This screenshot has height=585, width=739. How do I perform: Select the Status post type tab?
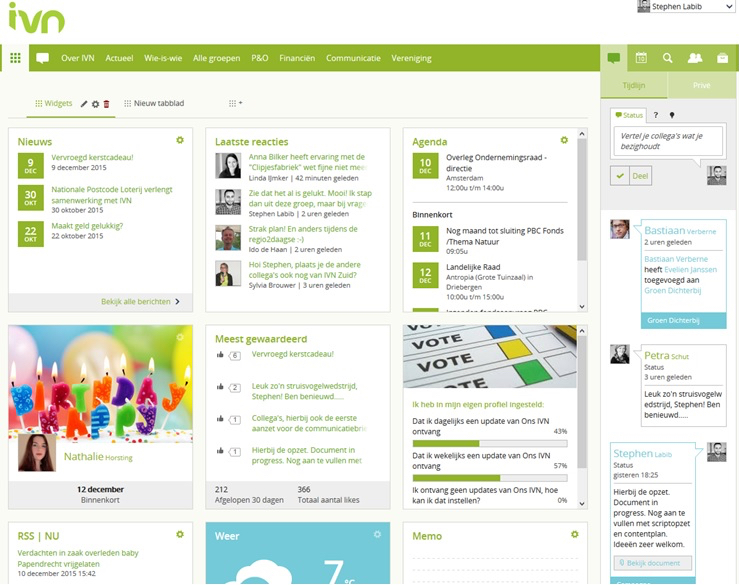(x=629, y=115)
